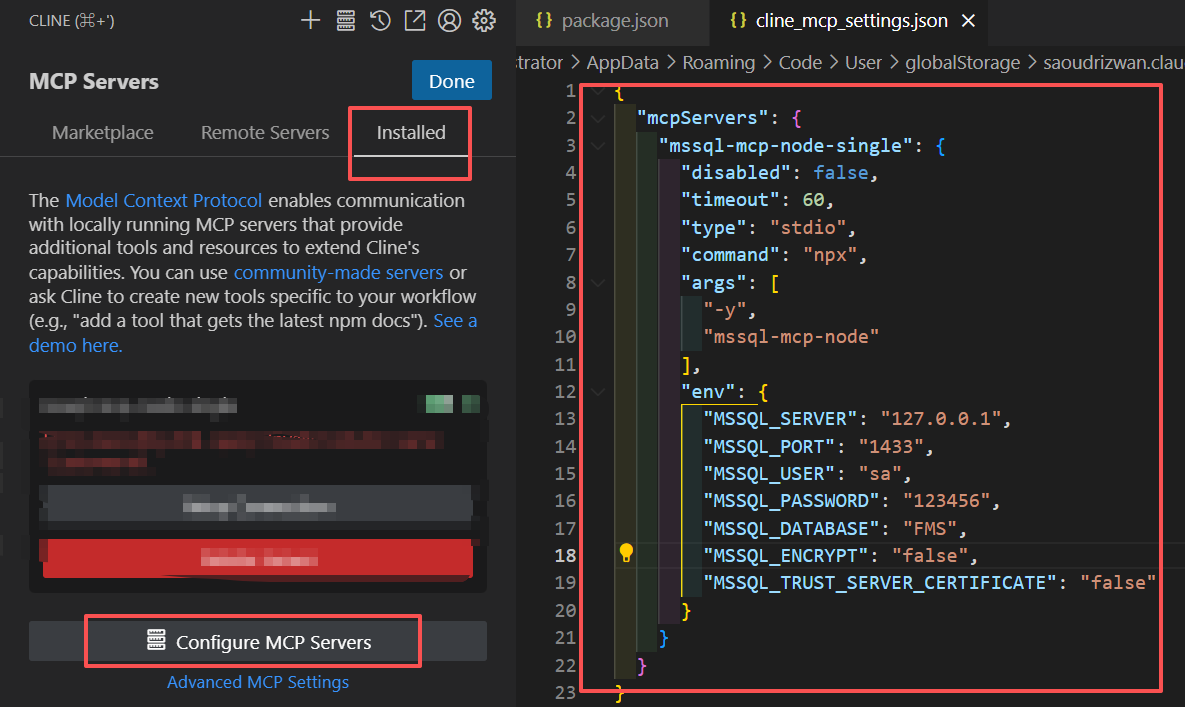Open Cline account icon

tap(449, 20)
